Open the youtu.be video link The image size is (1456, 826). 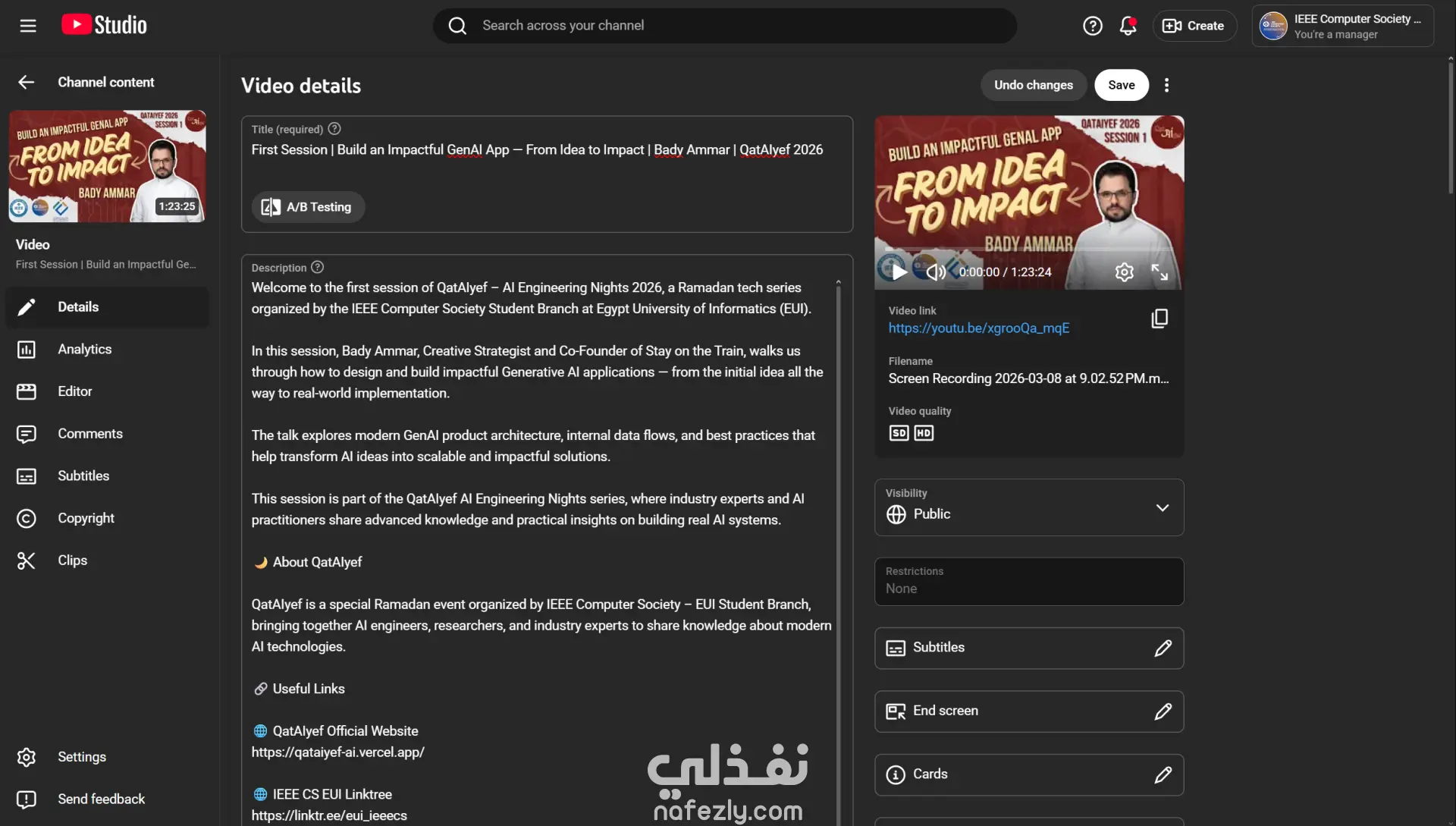click(x=979, y=328)
